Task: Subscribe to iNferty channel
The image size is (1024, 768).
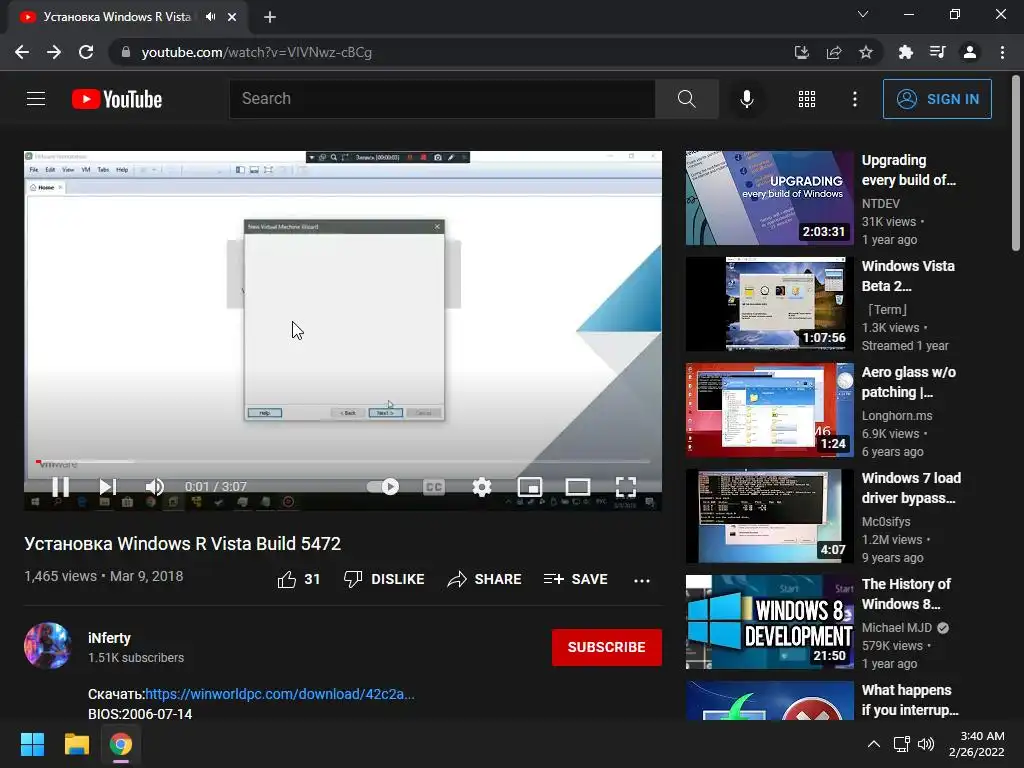Action: point(607,647)
